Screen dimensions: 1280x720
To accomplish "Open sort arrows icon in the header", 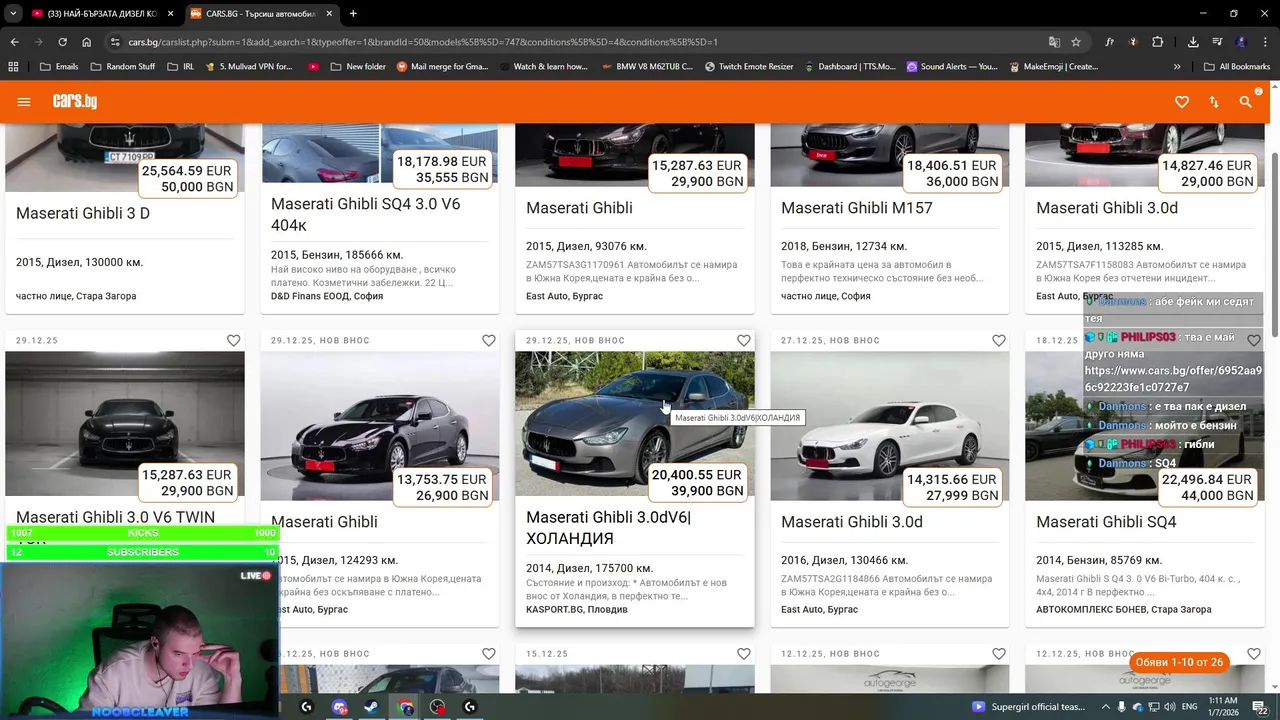I will click(1214, 102).
